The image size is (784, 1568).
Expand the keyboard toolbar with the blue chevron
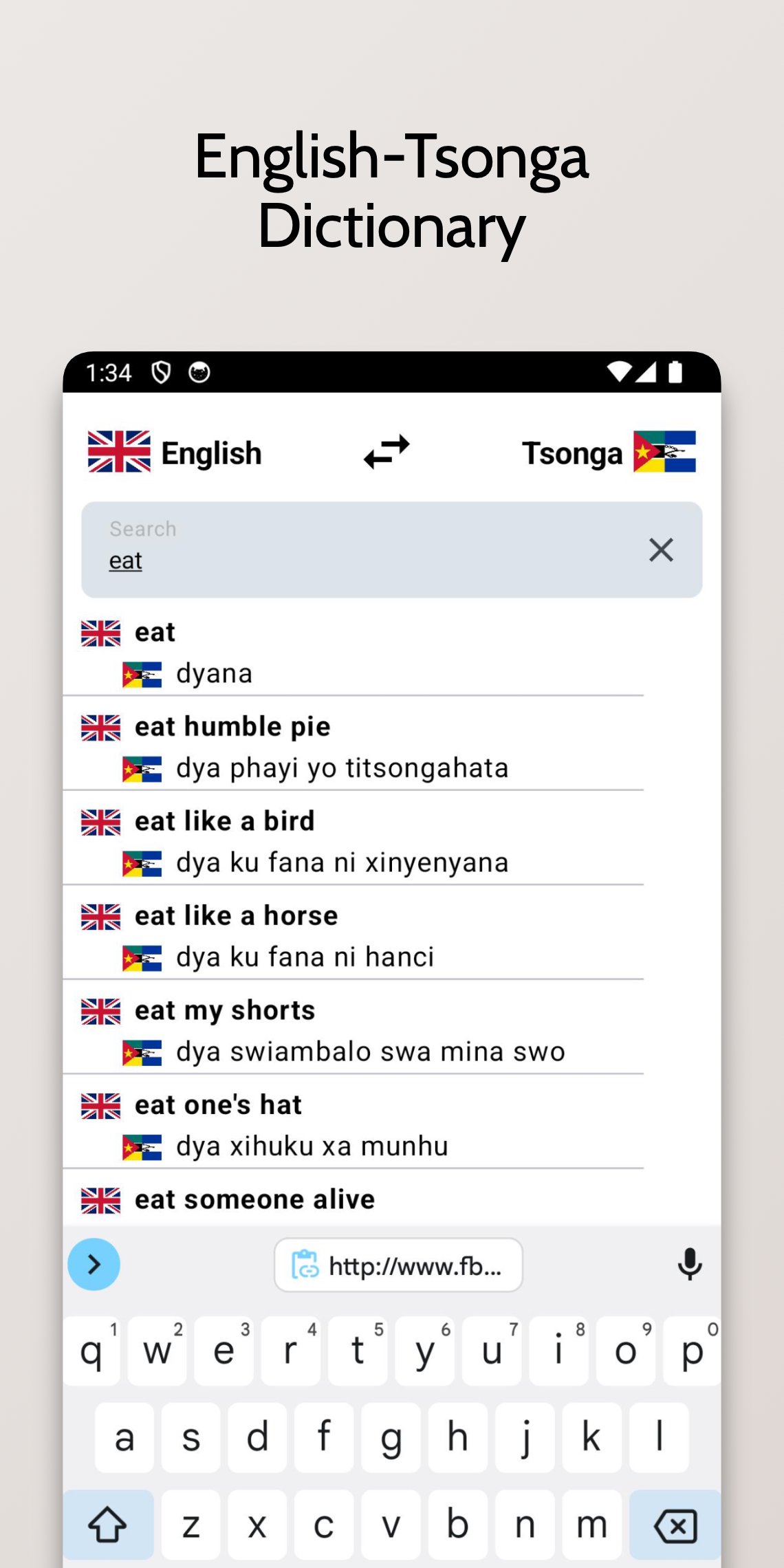[94, 1264]
